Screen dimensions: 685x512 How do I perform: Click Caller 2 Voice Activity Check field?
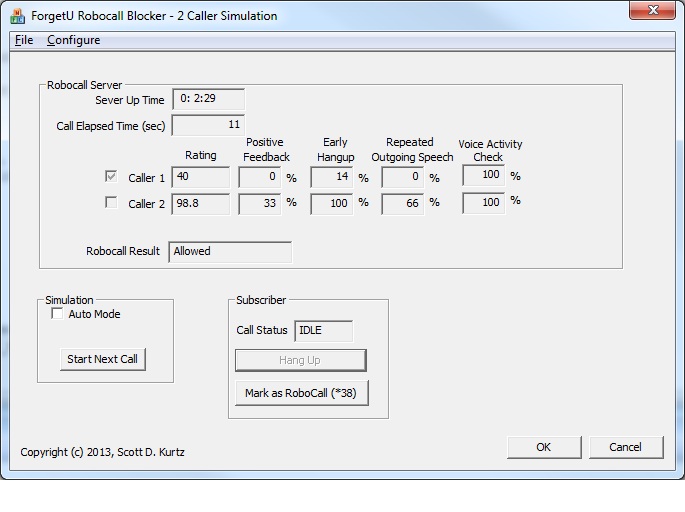tap(484, 203)
